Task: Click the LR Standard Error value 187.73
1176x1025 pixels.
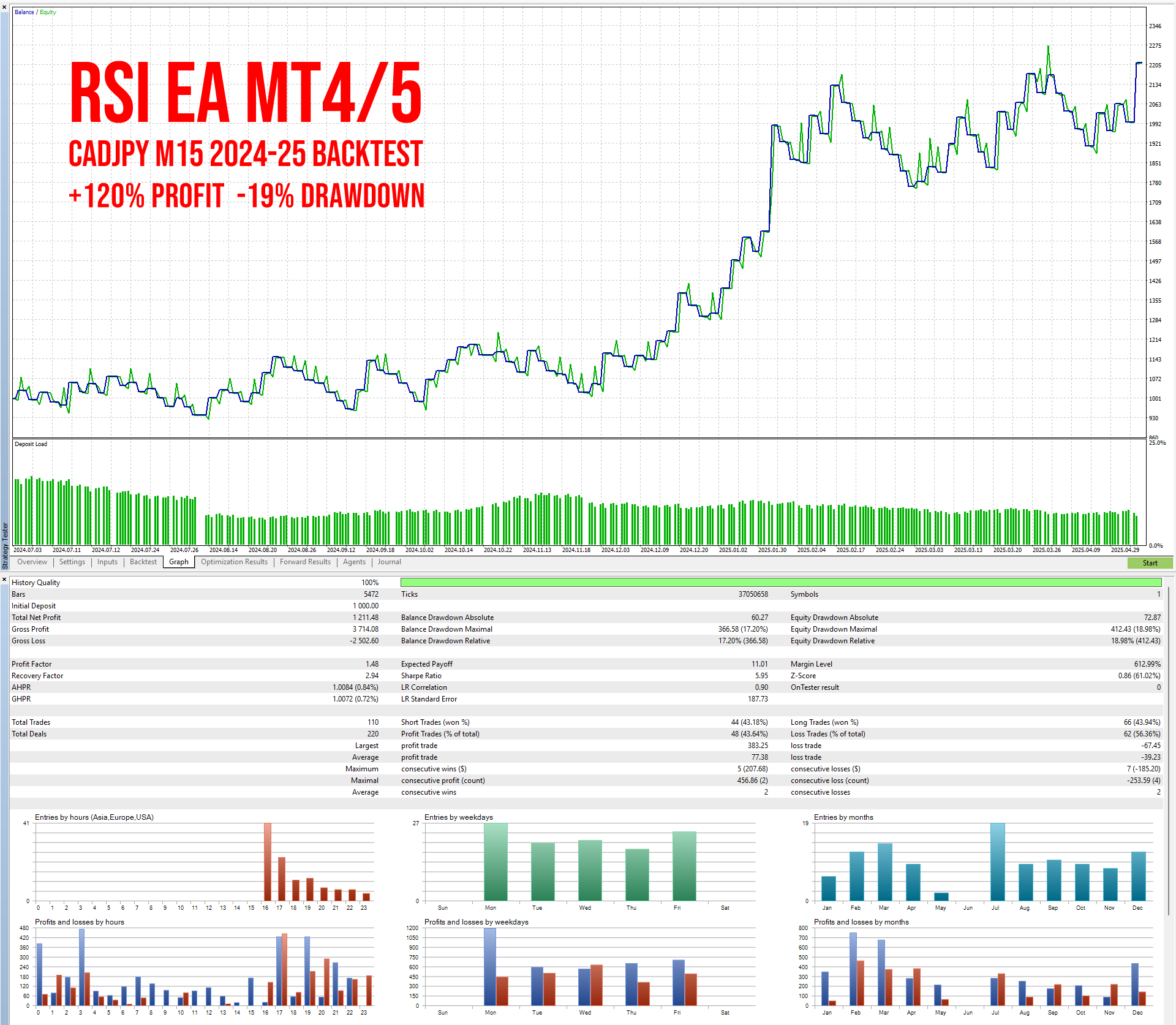Action: click(x=758, y=699)
